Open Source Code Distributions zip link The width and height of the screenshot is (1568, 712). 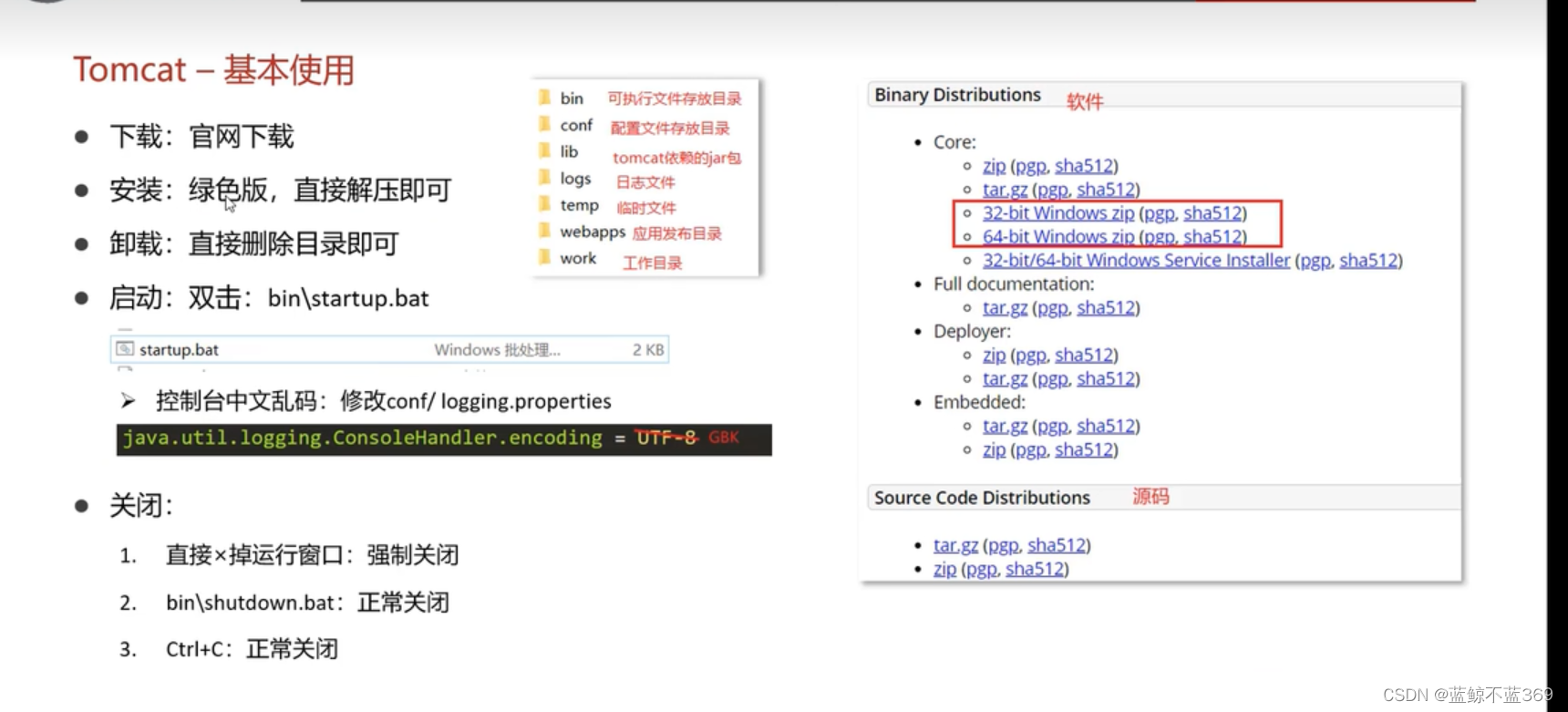[x=944, y=569]
